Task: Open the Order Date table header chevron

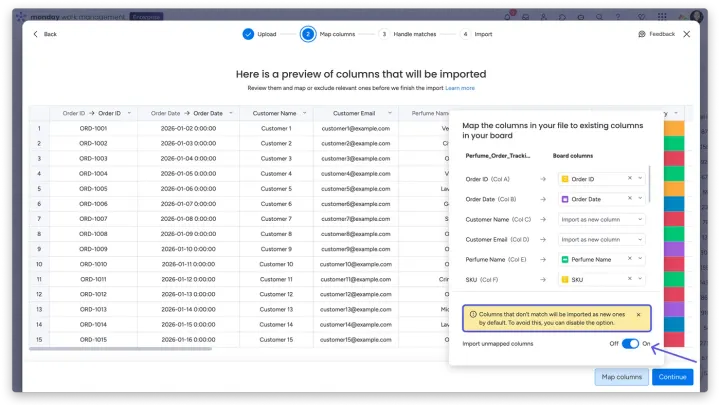Action: coord(231,113)
